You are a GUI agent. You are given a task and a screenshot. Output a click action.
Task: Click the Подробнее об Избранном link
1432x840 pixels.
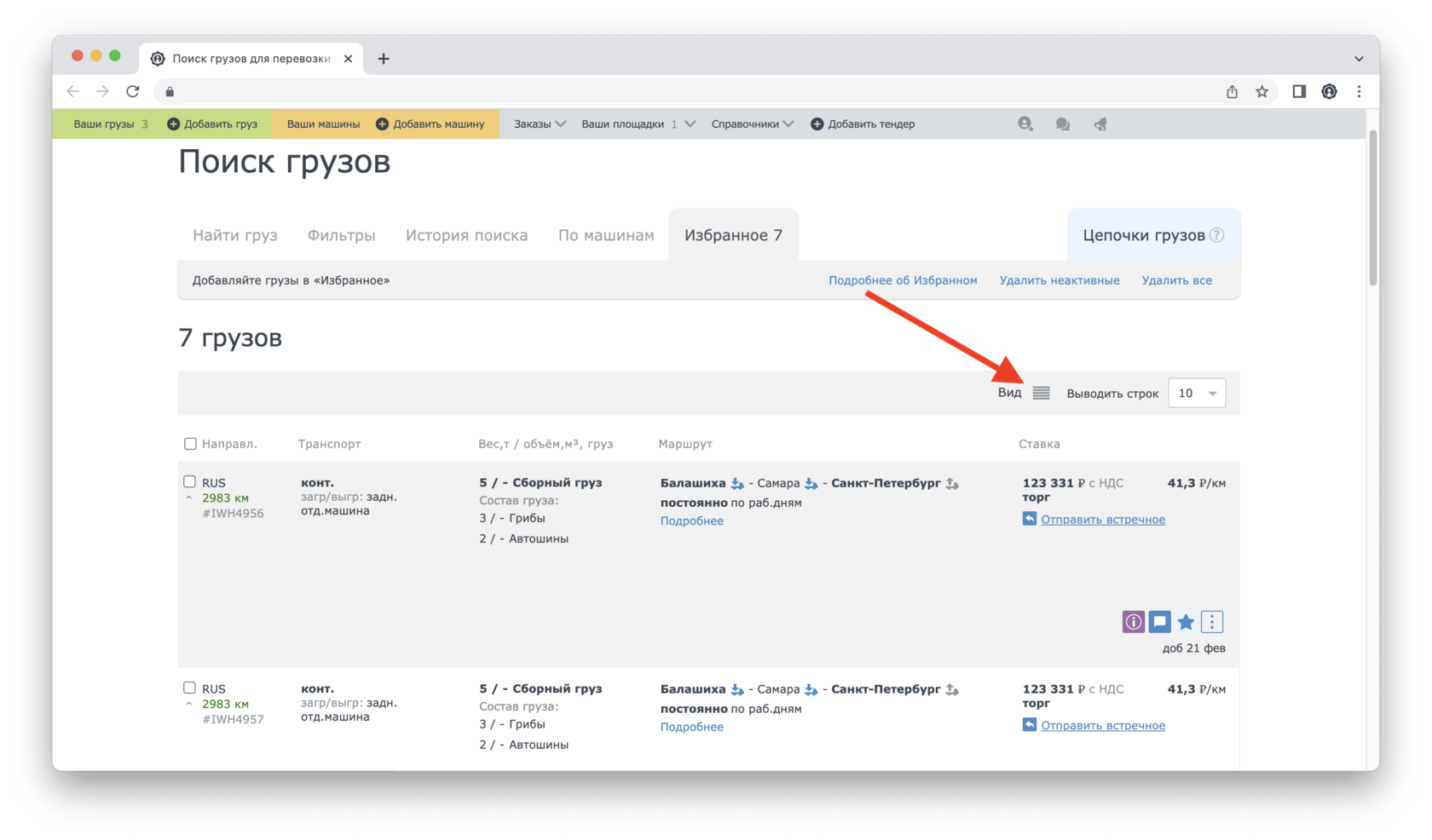click(x=903, y=280)
